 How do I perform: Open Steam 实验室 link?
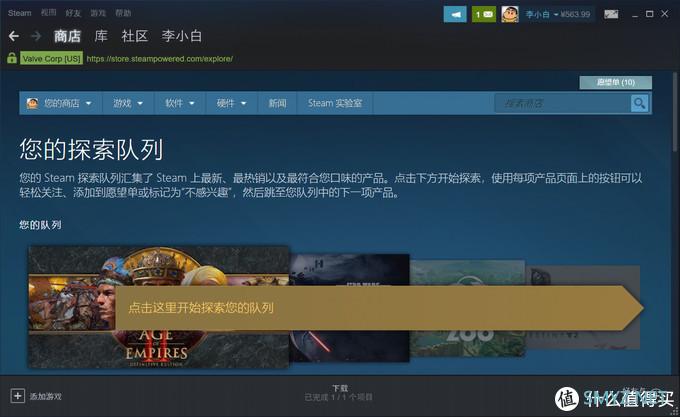[x=335, y=103]
